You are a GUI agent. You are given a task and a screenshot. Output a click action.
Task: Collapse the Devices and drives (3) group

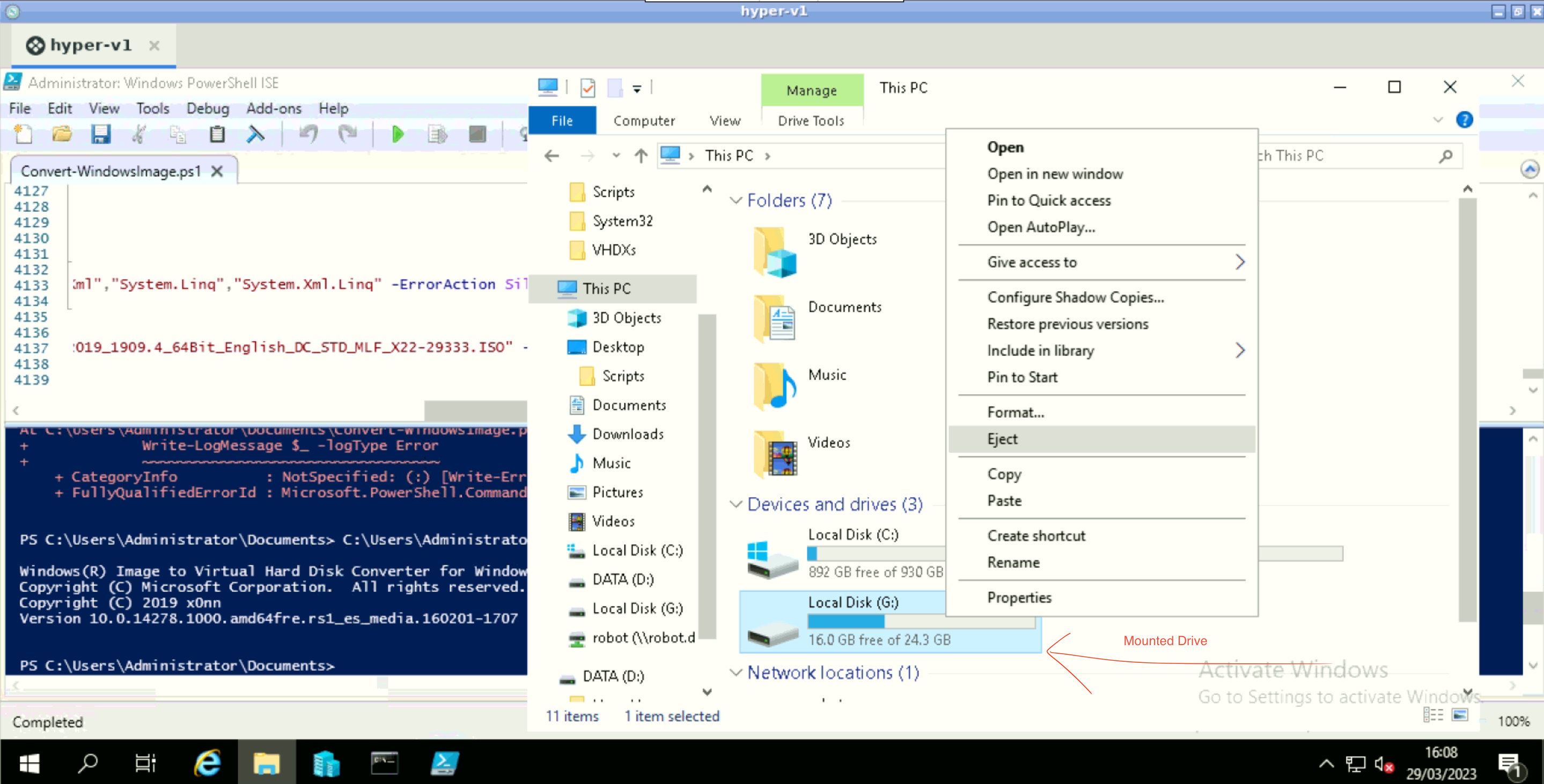[736, 504]
